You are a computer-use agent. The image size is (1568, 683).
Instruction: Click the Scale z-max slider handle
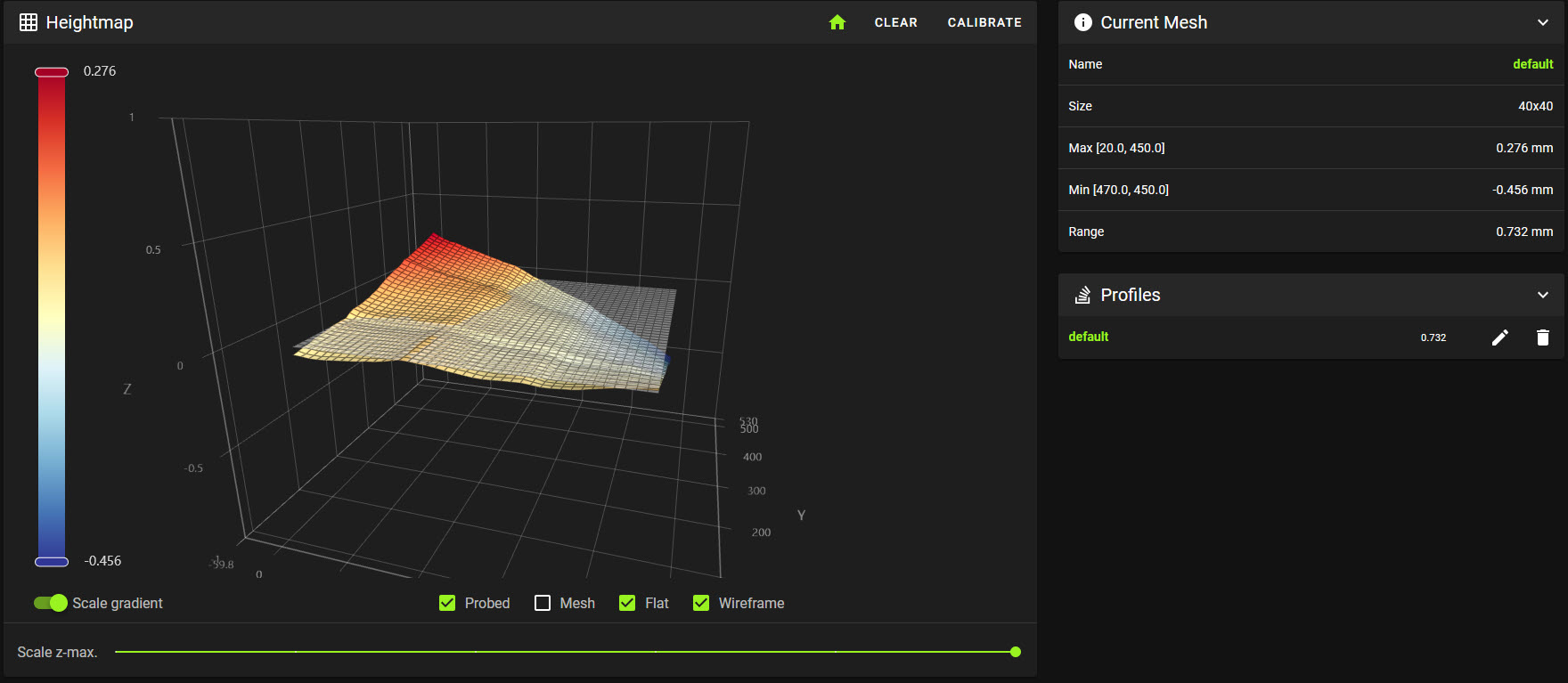click(1016, 652)
